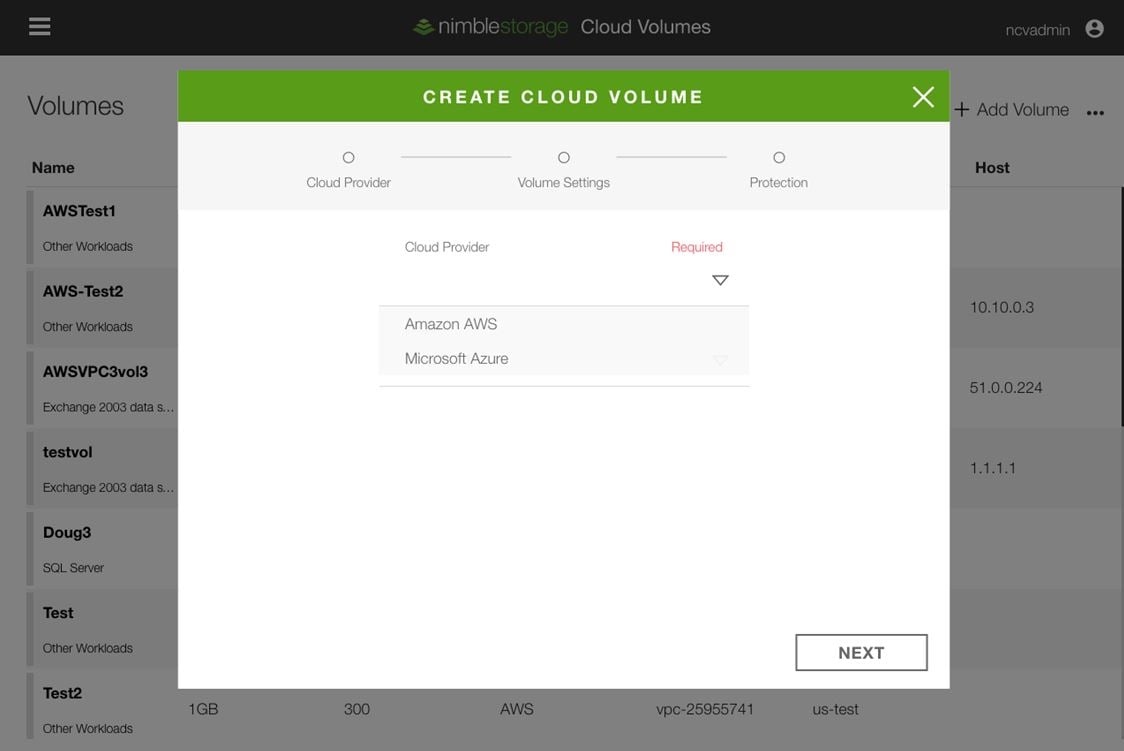This screenshot has height=751, width=1124.
Task: Expand the Cloud Provider dropdown arrow
Action: click(720, 279)
